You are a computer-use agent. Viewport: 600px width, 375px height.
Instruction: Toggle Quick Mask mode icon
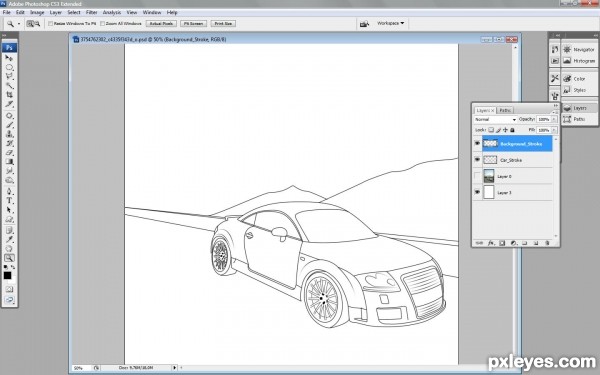click(9, 289)
